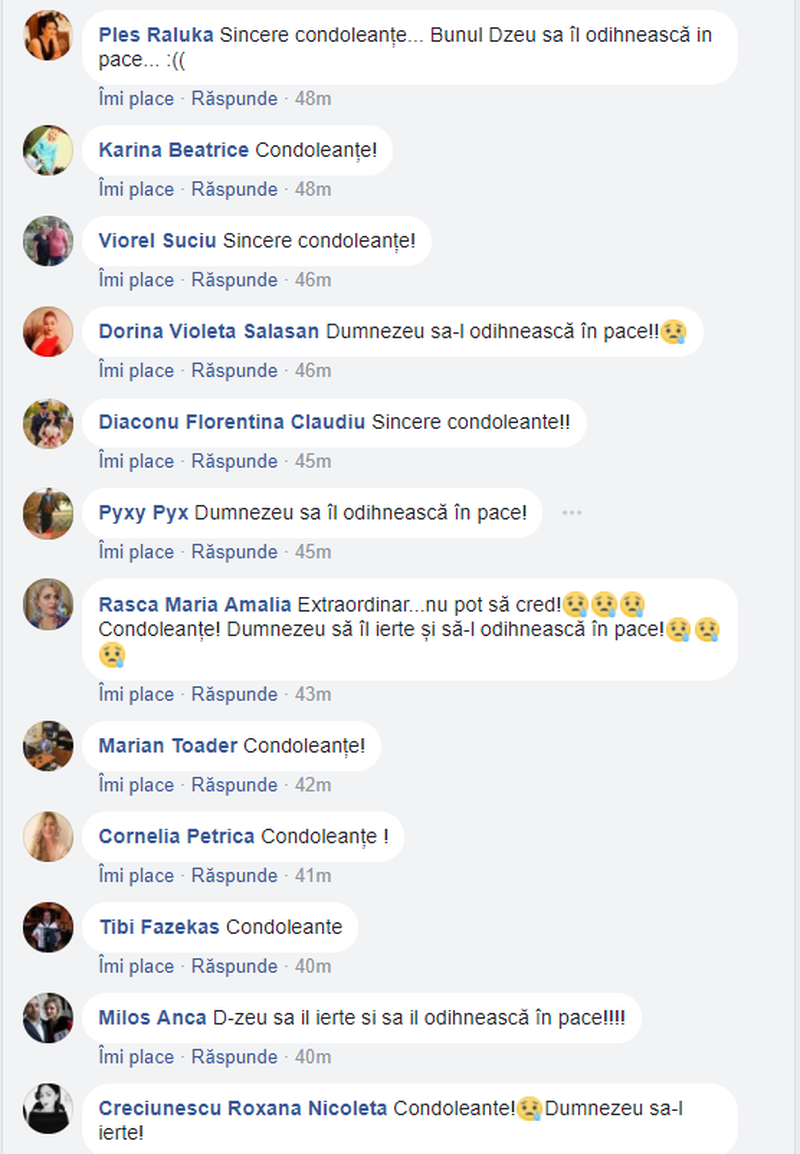Click Creciunescu Roxana Nicoleta's avatar
Image resolution: width=800 pixels, height=1154 pixels.
(49, 1108)
